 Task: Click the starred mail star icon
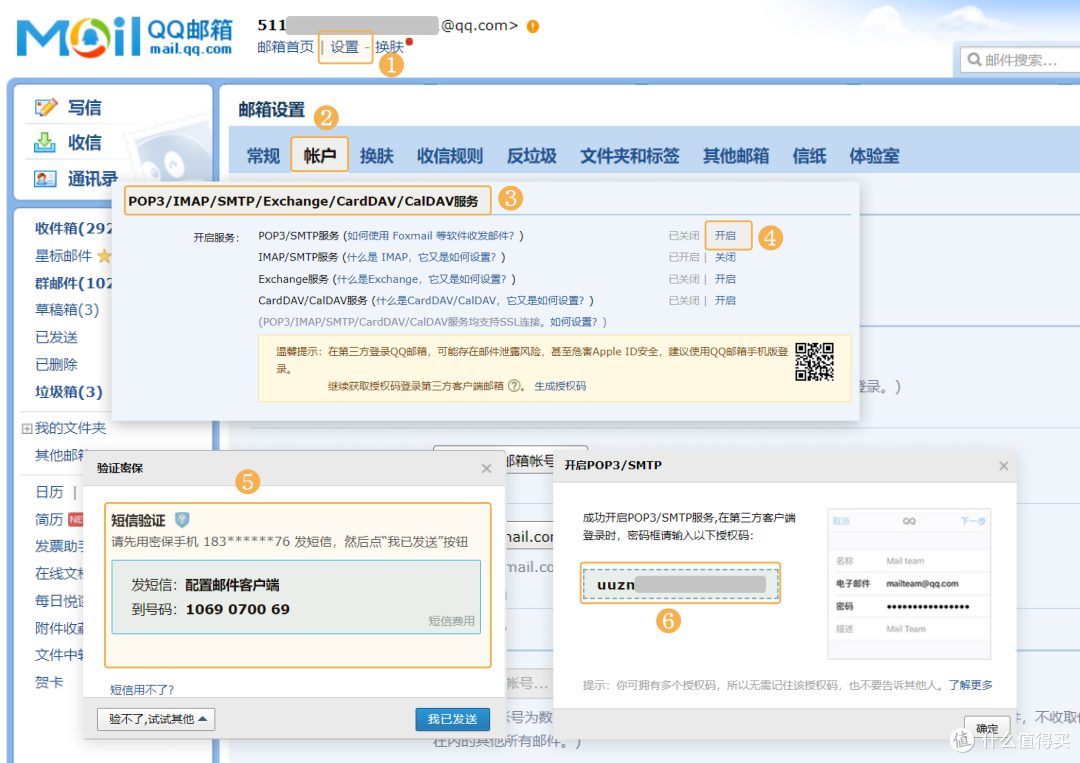tap(104, 256)
